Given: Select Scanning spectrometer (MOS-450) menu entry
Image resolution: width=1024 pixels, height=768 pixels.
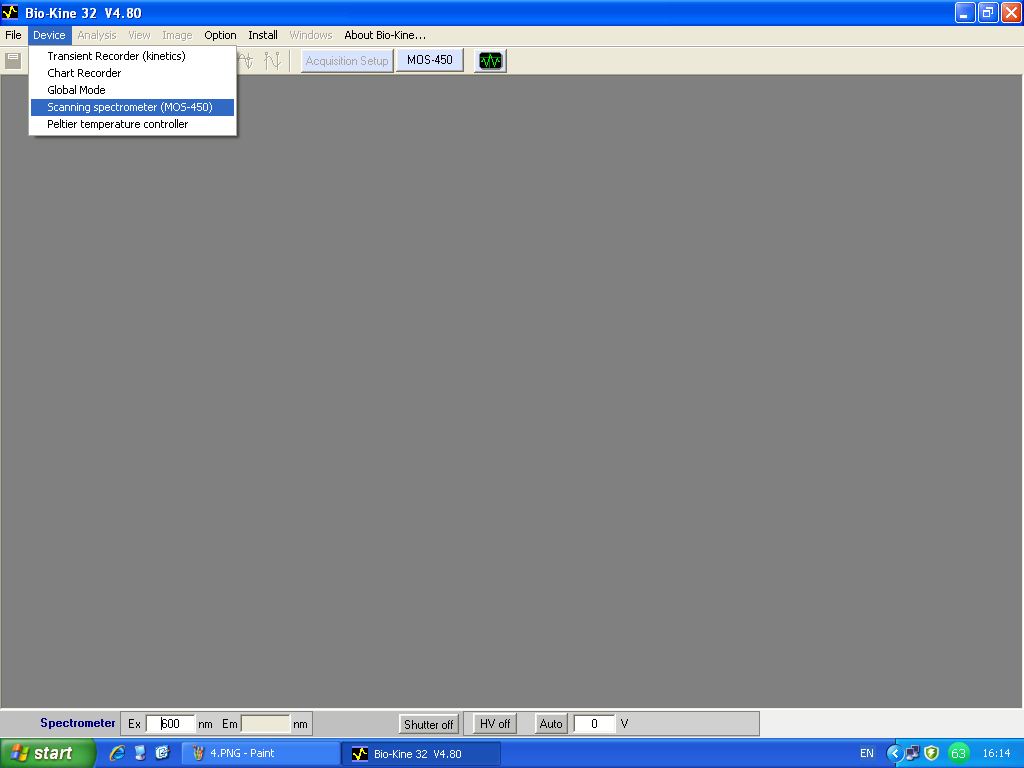Looking at the screenshot, I should click(130, 107).
